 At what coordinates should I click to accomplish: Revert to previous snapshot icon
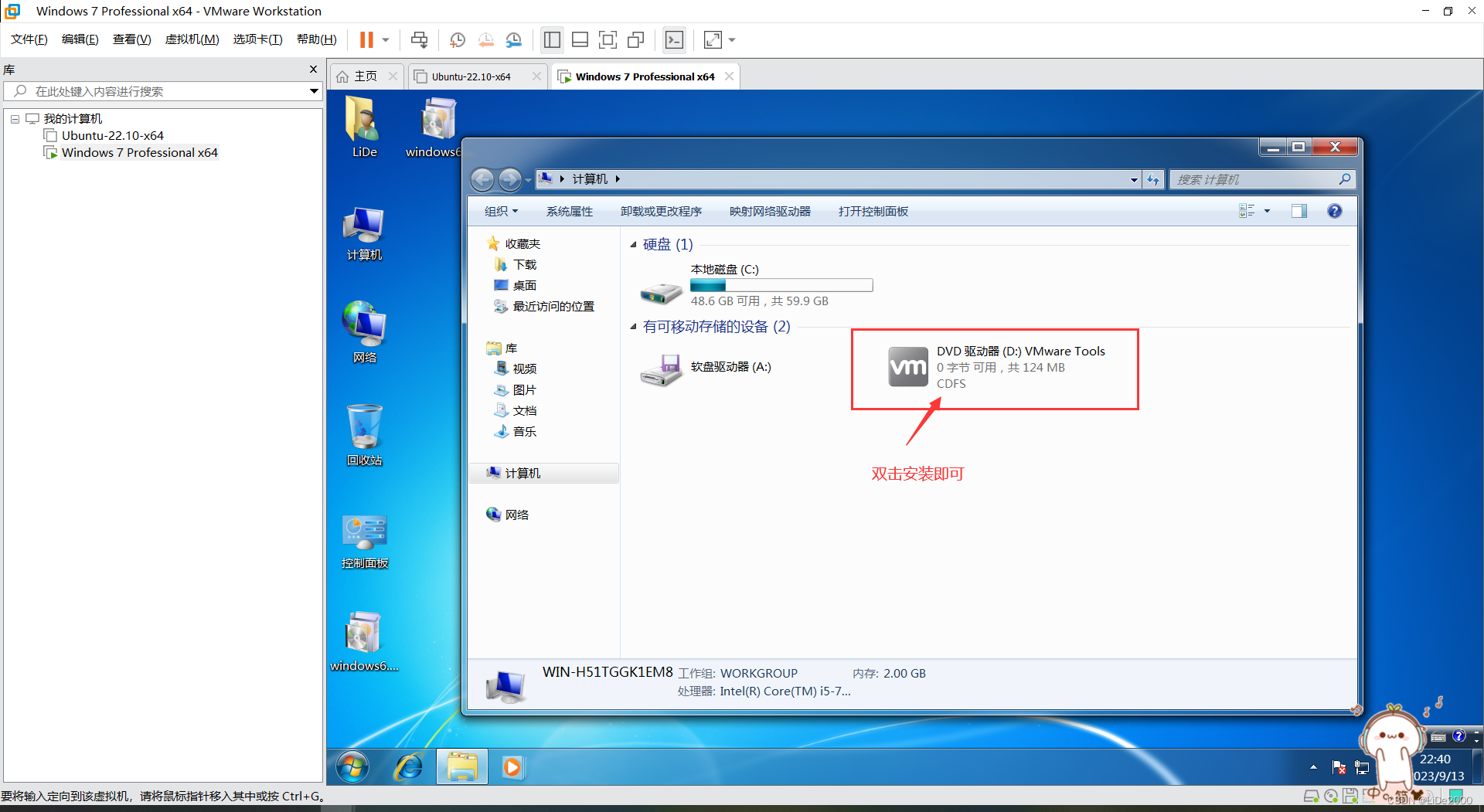(x=485, y=39)
